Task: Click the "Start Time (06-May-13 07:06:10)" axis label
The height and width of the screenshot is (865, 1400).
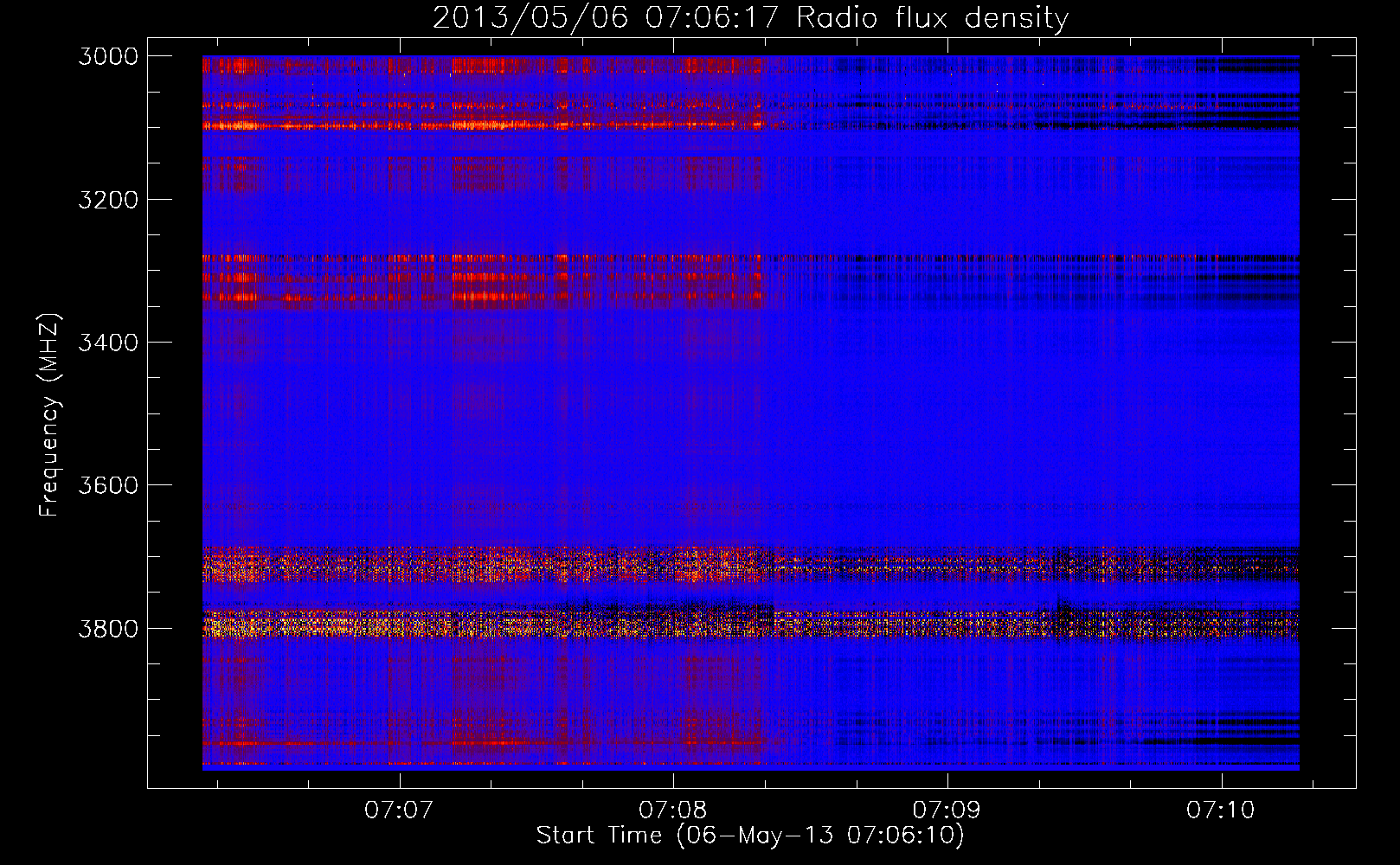Action: tap(750, 836)
